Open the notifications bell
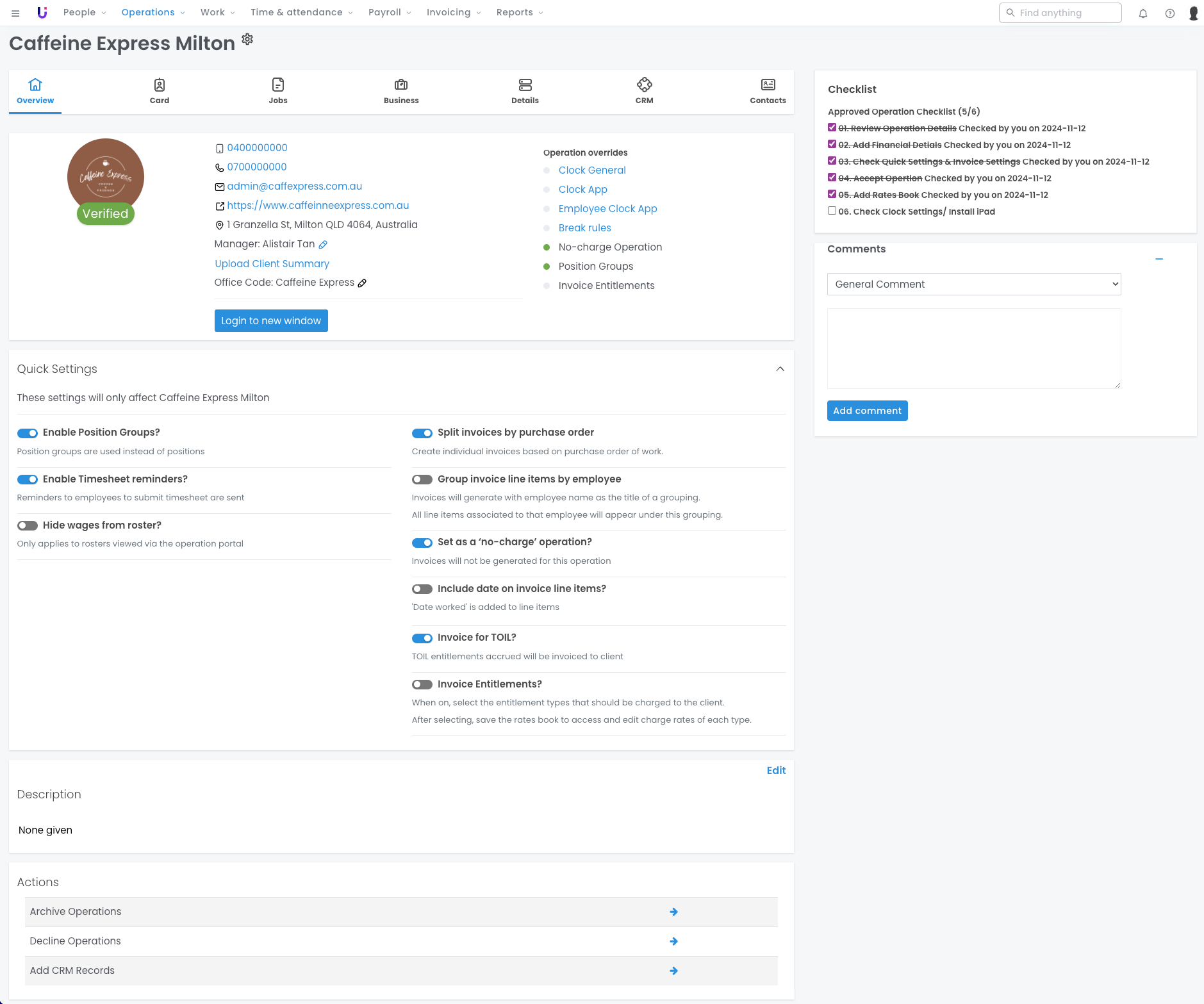Screen dimensions: 1204x1004 tap(1142, 13)
